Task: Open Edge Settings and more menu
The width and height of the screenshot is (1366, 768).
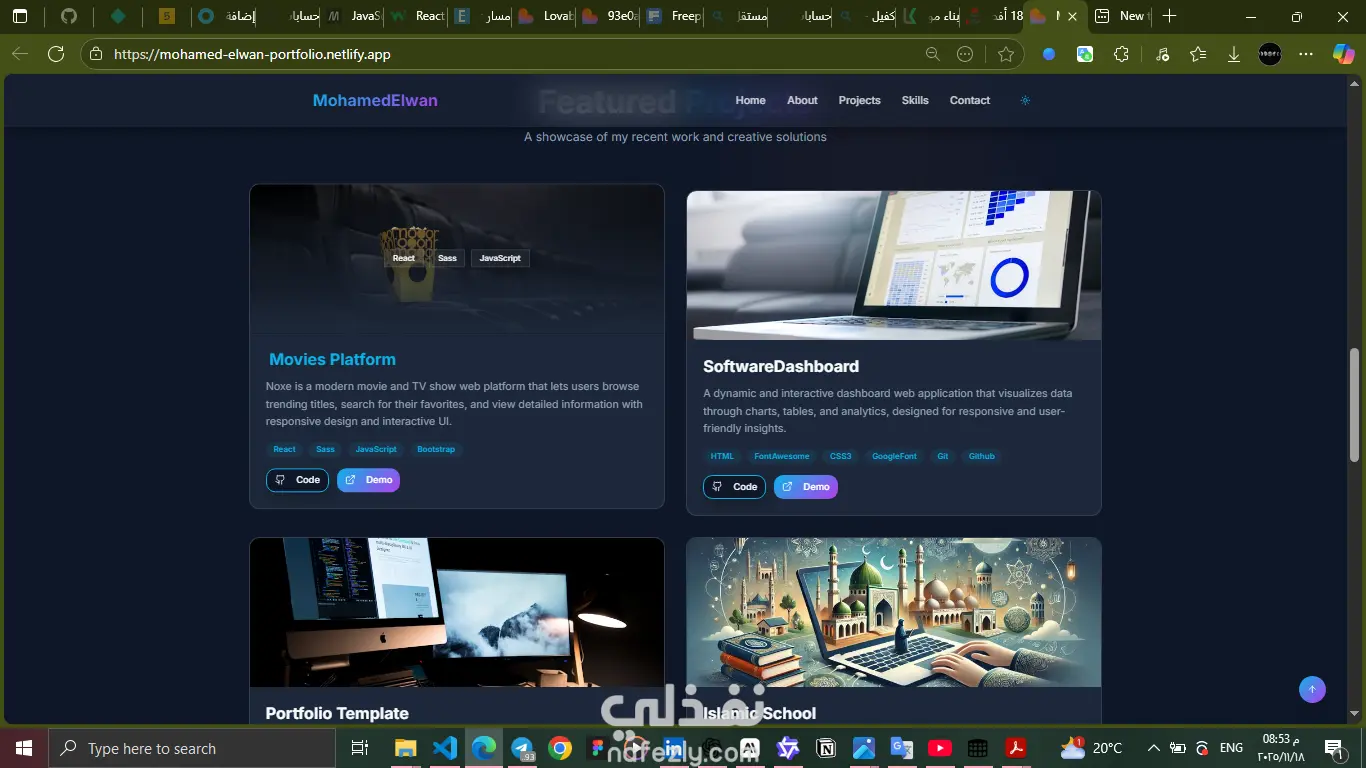Action: tap(1306, 54)
